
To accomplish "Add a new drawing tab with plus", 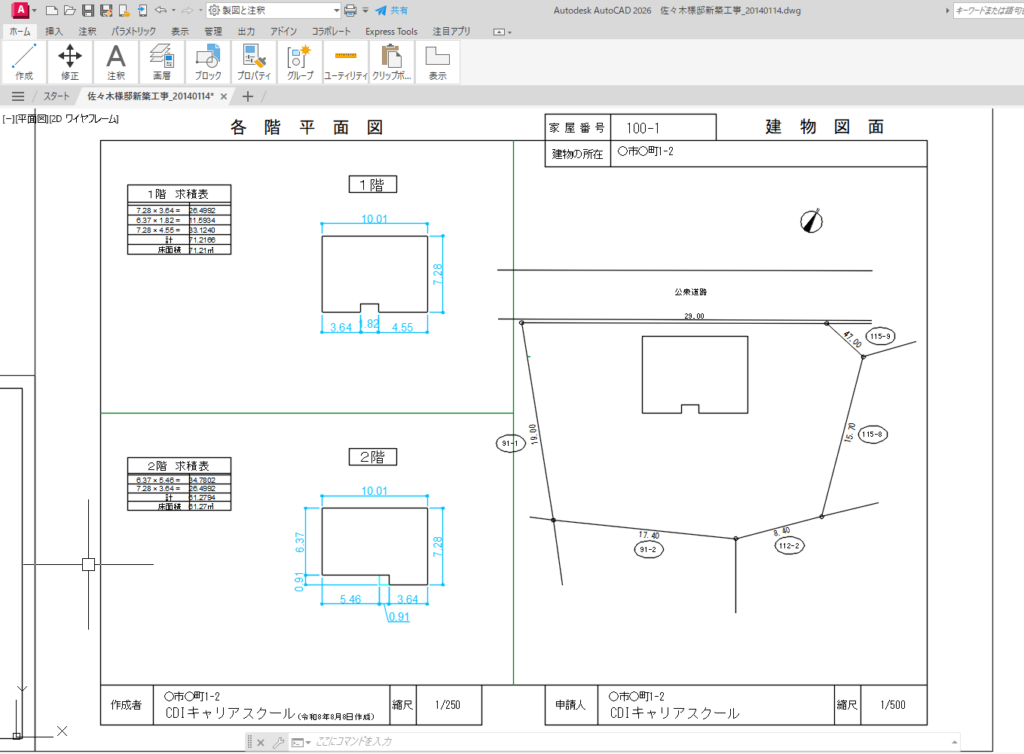I will [248, 97].
